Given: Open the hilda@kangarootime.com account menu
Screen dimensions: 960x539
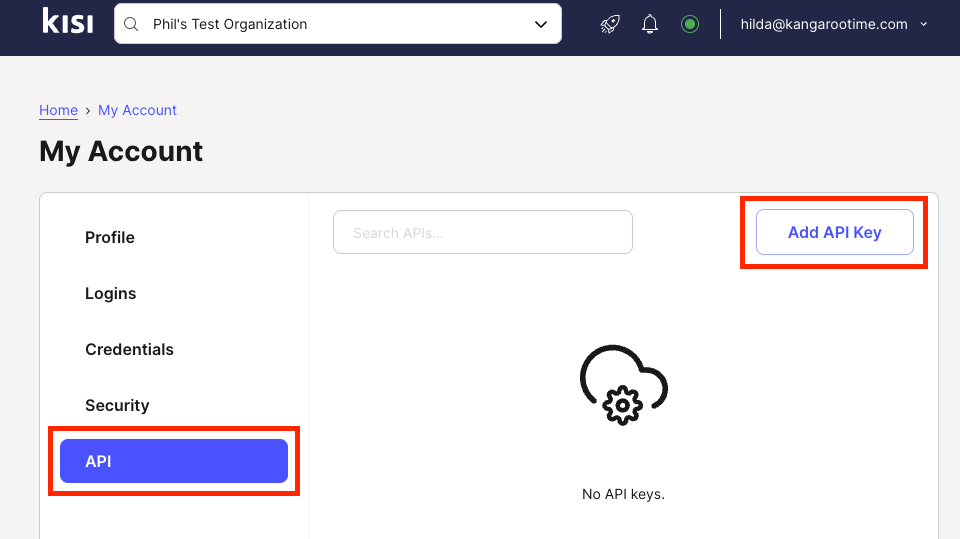Looking at the screenshot, I should point(823,24).
